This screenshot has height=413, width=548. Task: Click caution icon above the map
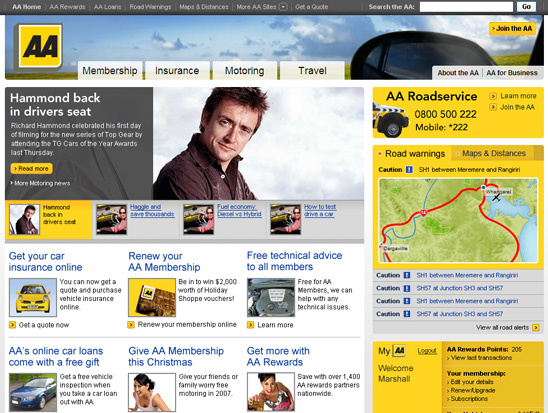pos(409,170)
